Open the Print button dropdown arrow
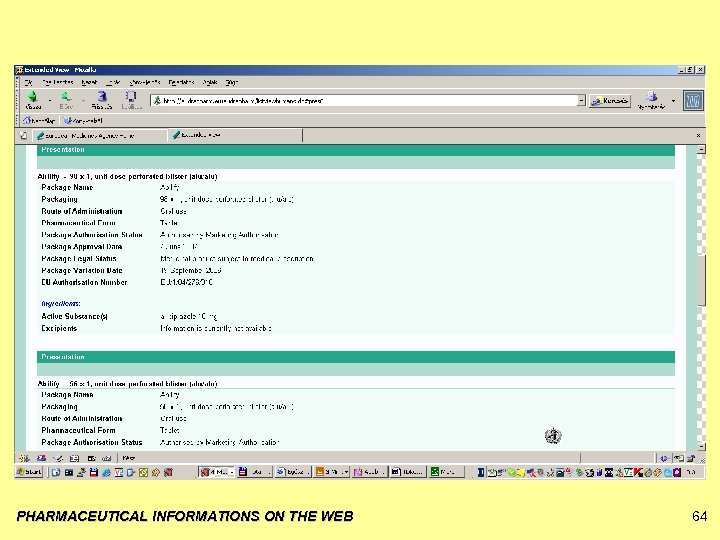This screenshot has height=540, width=720. 673,101
